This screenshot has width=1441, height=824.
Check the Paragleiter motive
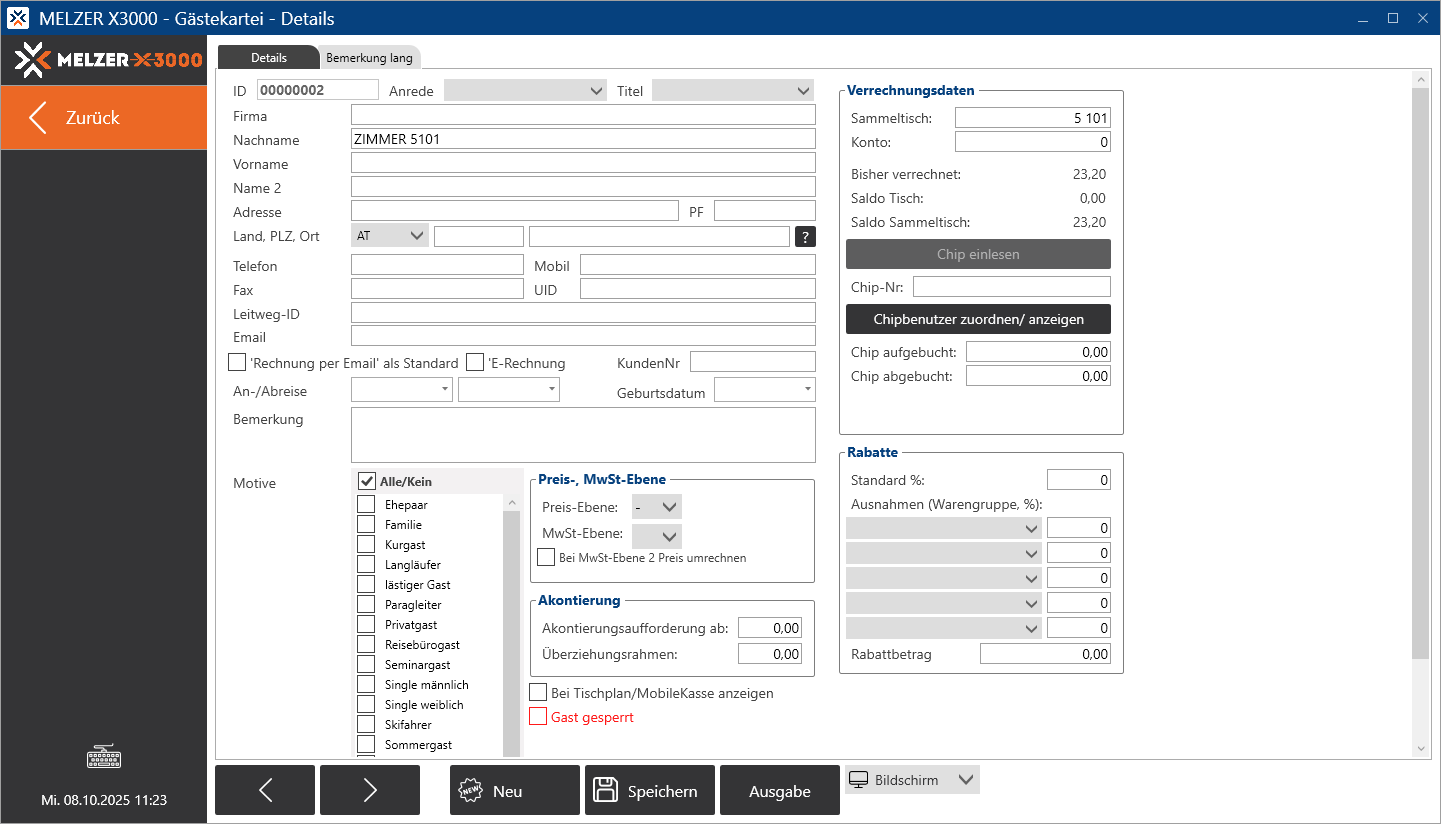pos(366,604)
